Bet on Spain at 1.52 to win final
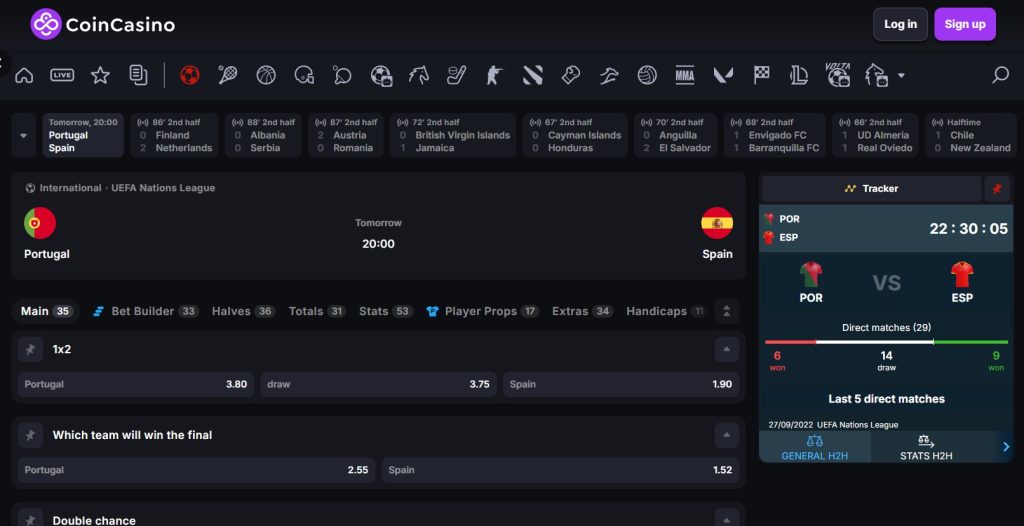This screenshot has height=526, width=1024. pos(560,470)
